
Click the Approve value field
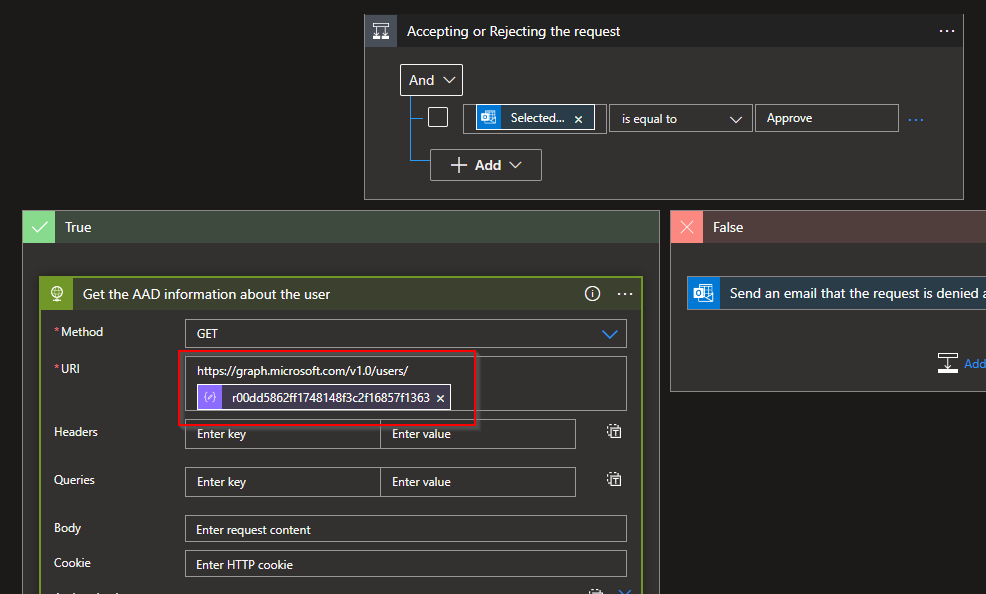click(826, 118)
